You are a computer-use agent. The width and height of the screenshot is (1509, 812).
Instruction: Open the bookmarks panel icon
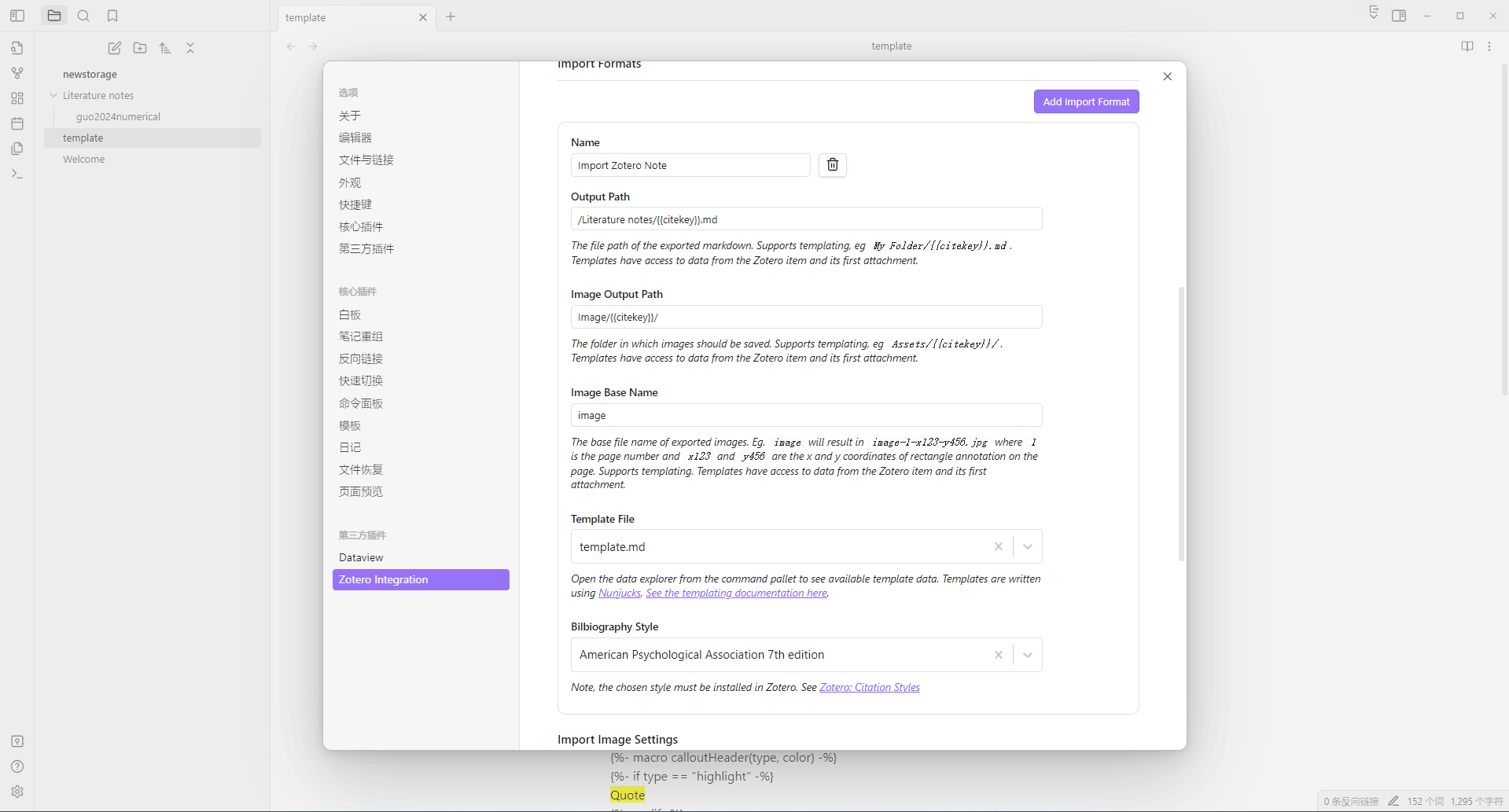[112, 16]
